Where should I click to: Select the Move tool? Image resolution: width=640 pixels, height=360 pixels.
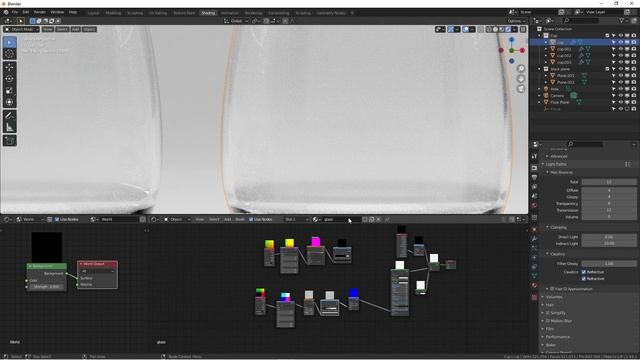(10, 67)
